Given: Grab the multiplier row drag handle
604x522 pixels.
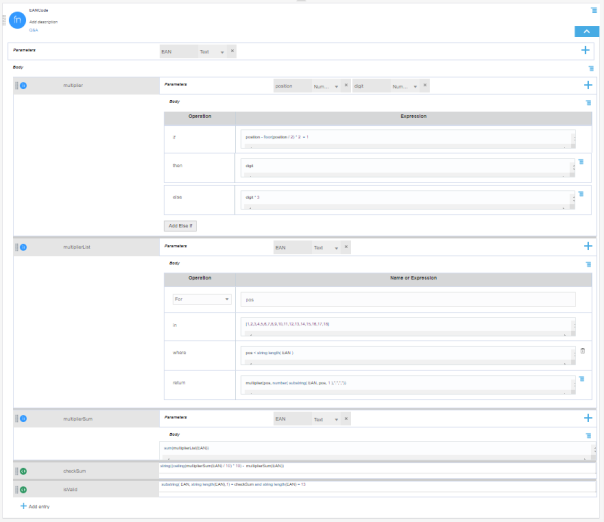Looking at the screenshot, I should pyautogui.click(x=17, y=86).
